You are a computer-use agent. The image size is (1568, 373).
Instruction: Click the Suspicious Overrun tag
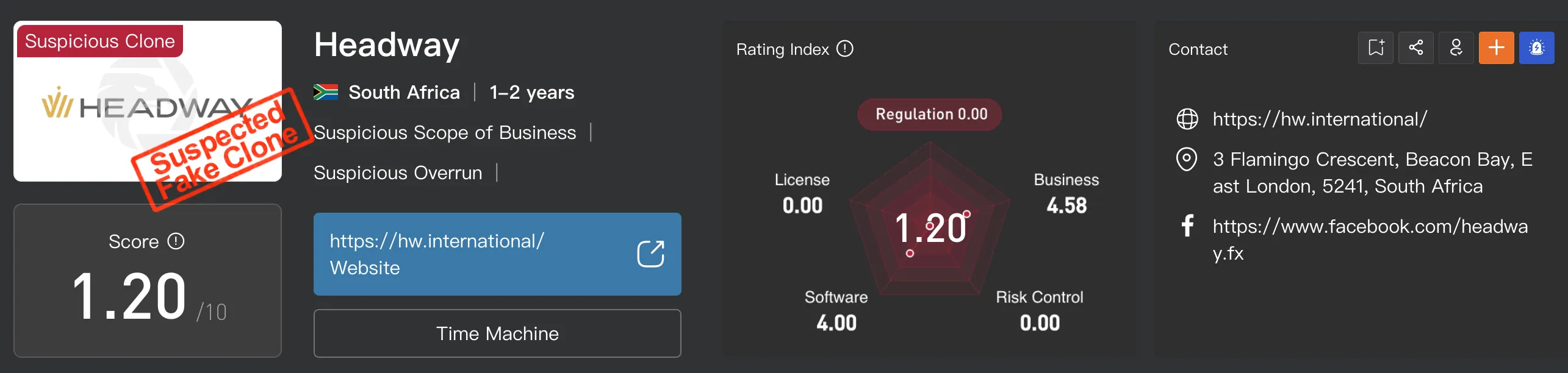398,172
